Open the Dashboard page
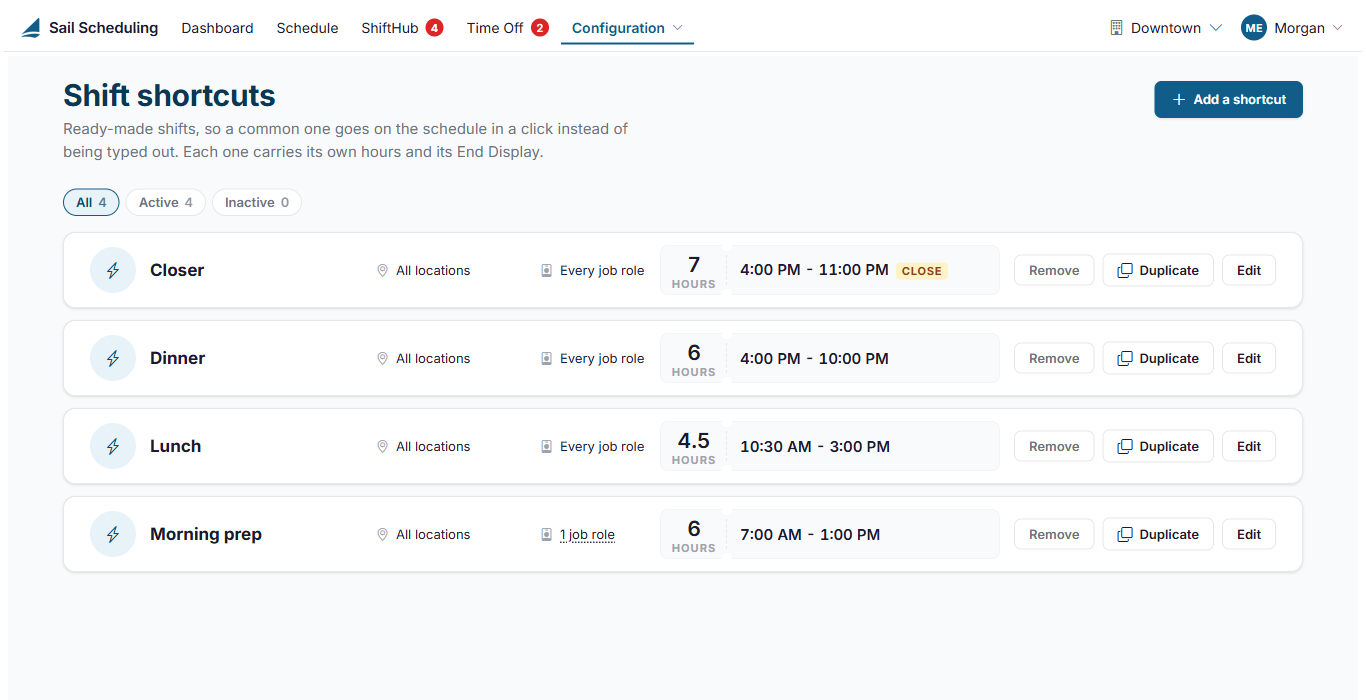 point(217,28)
